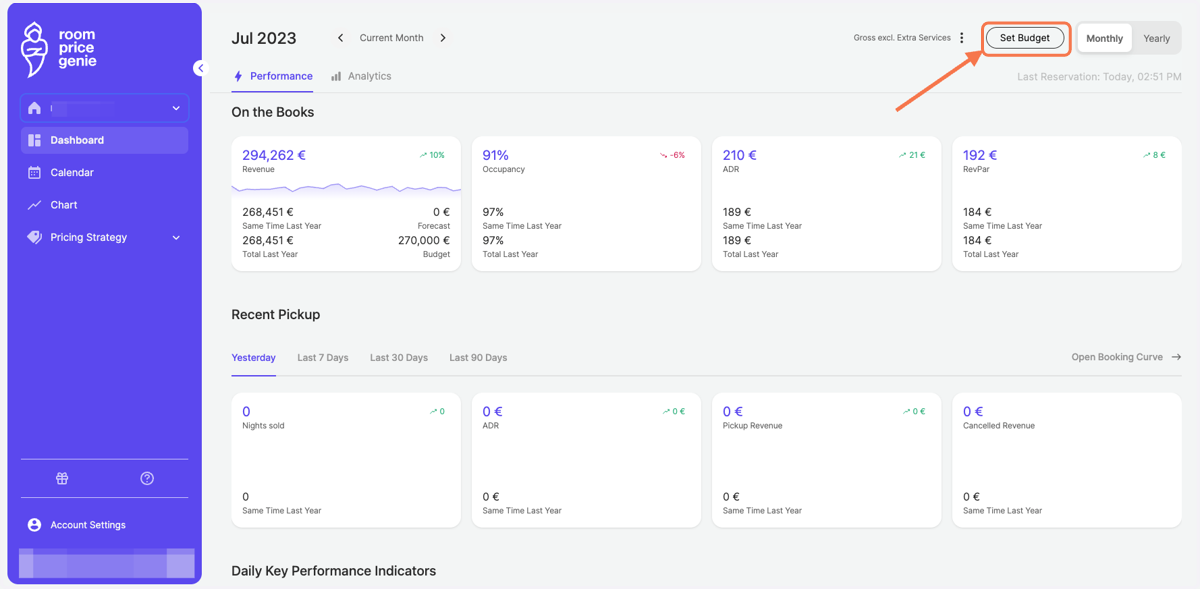Select the Last 90 Days tab

point(478,357)
